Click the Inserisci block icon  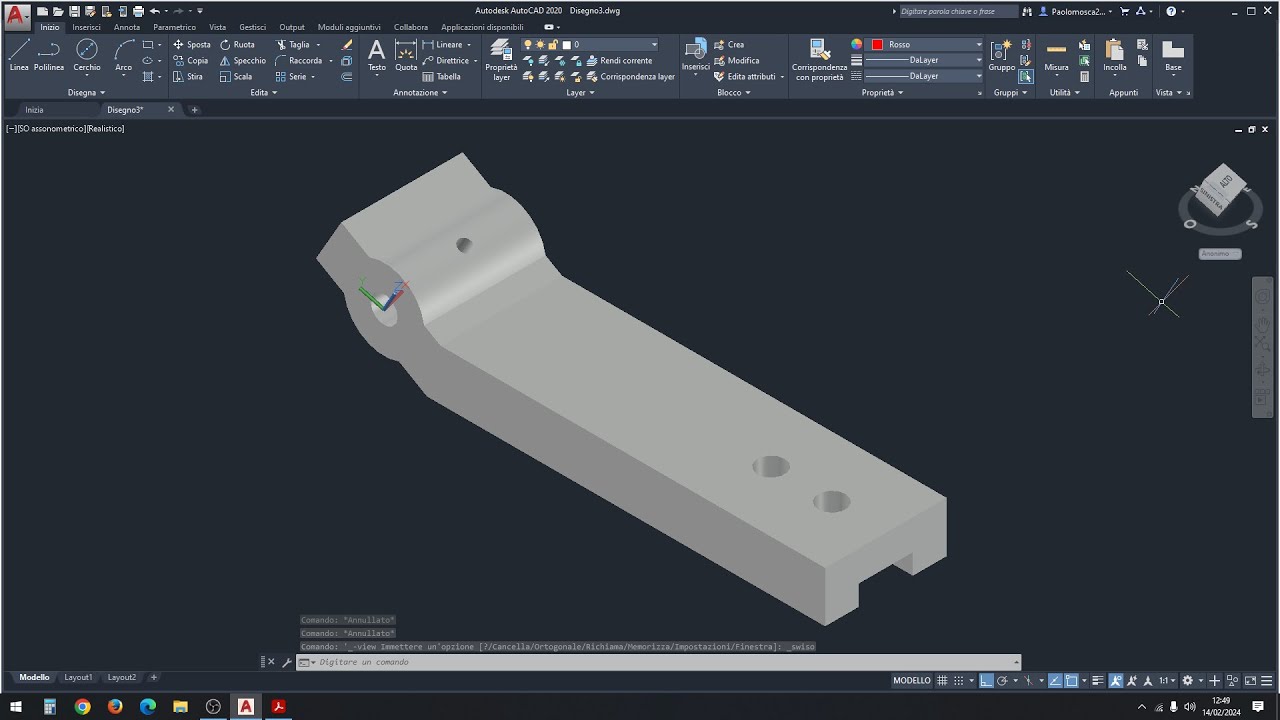click(x=696, y=56)
